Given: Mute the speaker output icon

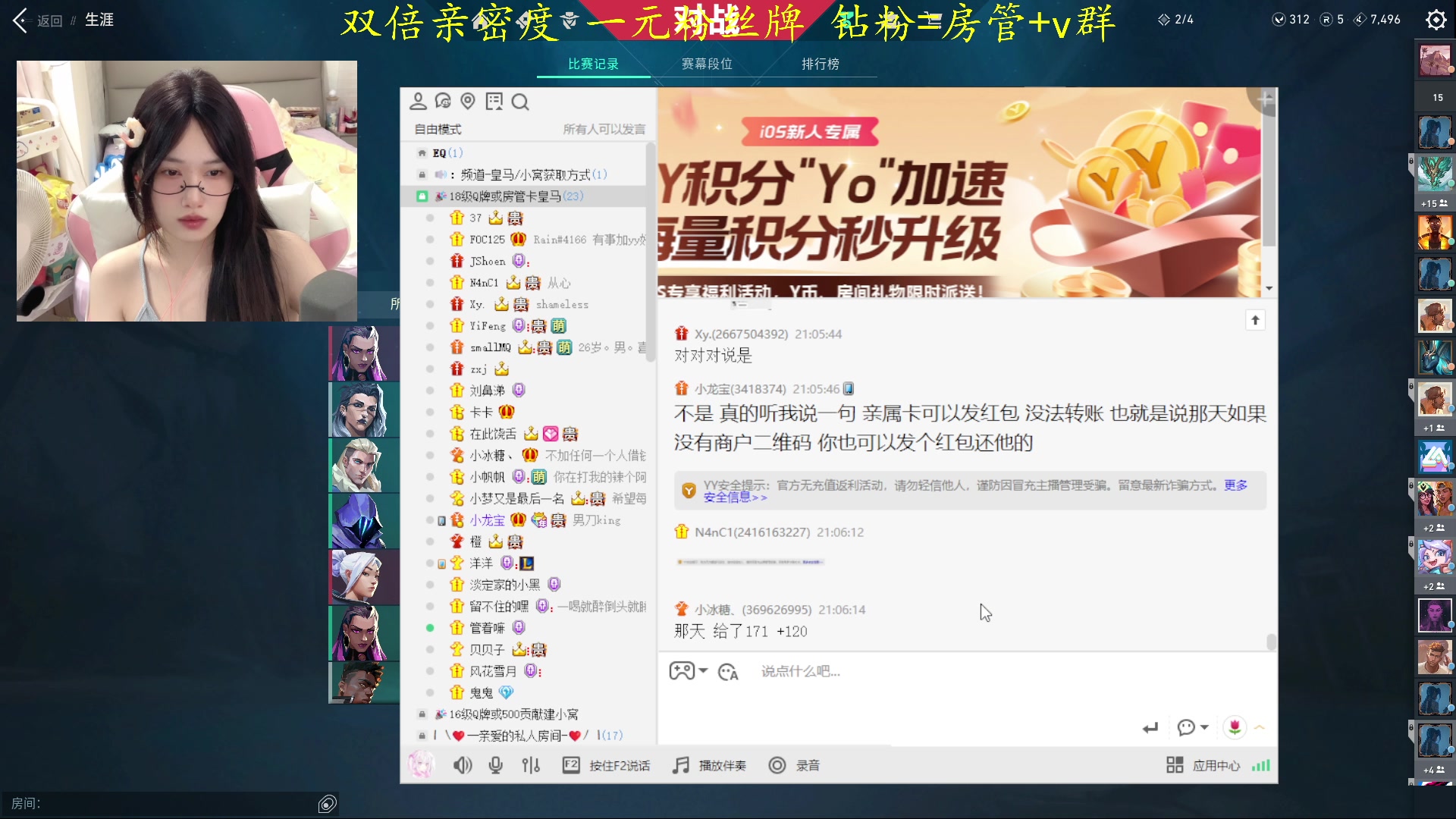Looking at the screenshot, I should coord(463,765).
